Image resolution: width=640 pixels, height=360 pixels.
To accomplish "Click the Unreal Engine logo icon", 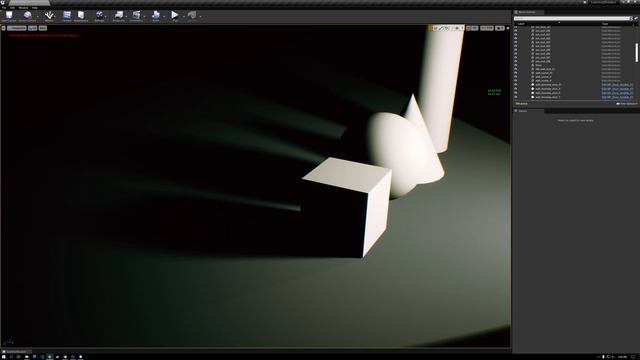I will (x=3, y=2).
